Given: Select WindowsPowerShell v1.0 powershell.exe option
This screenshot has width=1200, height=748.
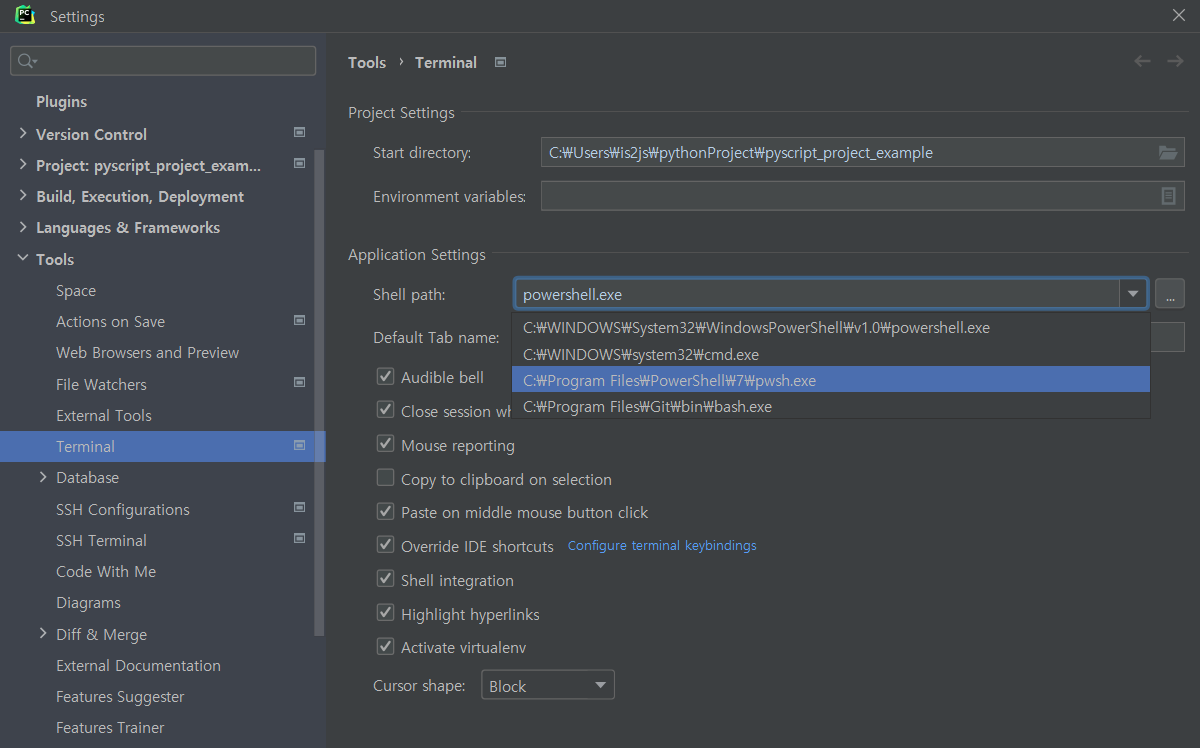Looking at the screenshot, I should [831, 327].
